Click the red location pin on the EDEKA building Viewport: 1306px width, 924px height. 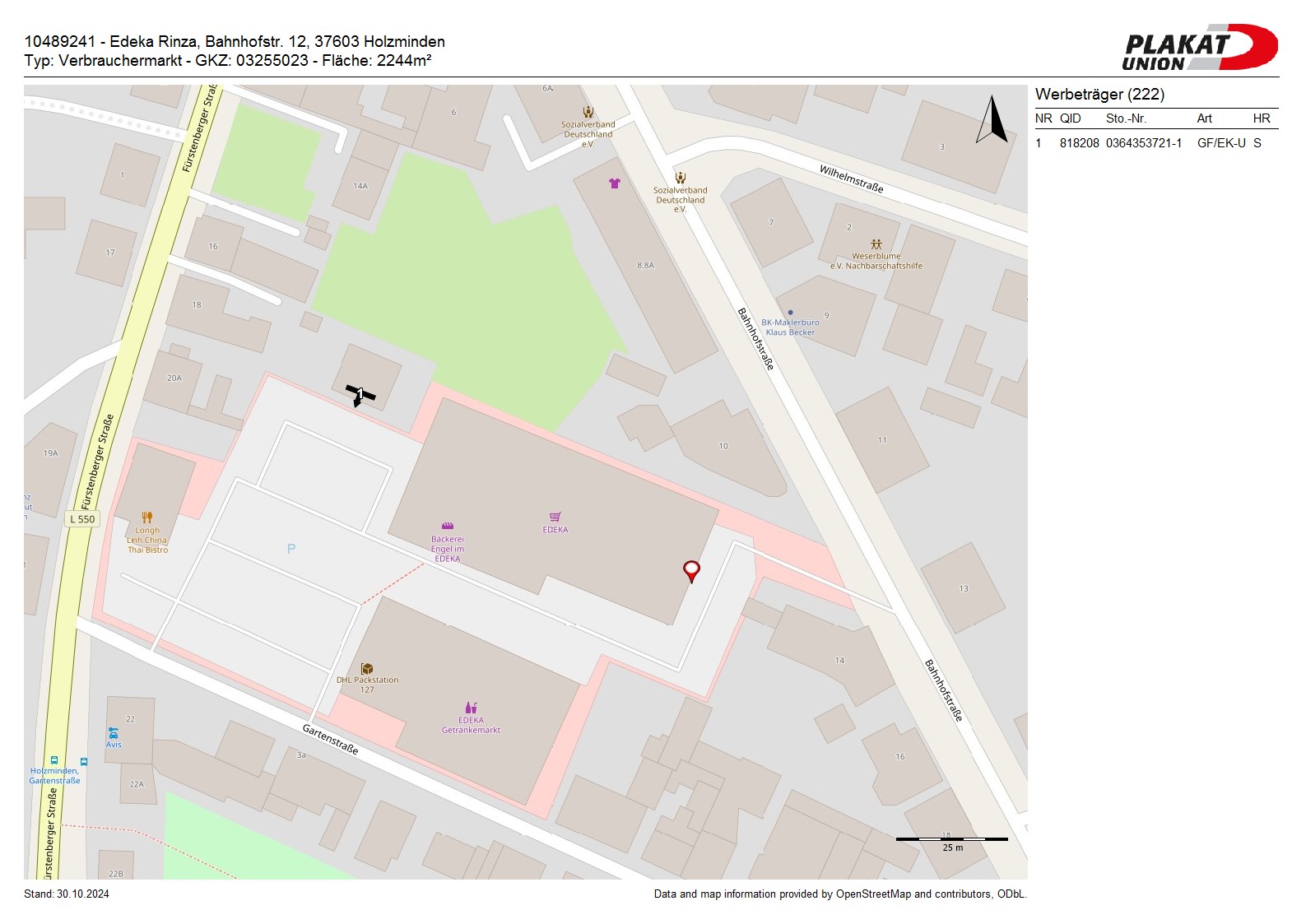point(691,569)
